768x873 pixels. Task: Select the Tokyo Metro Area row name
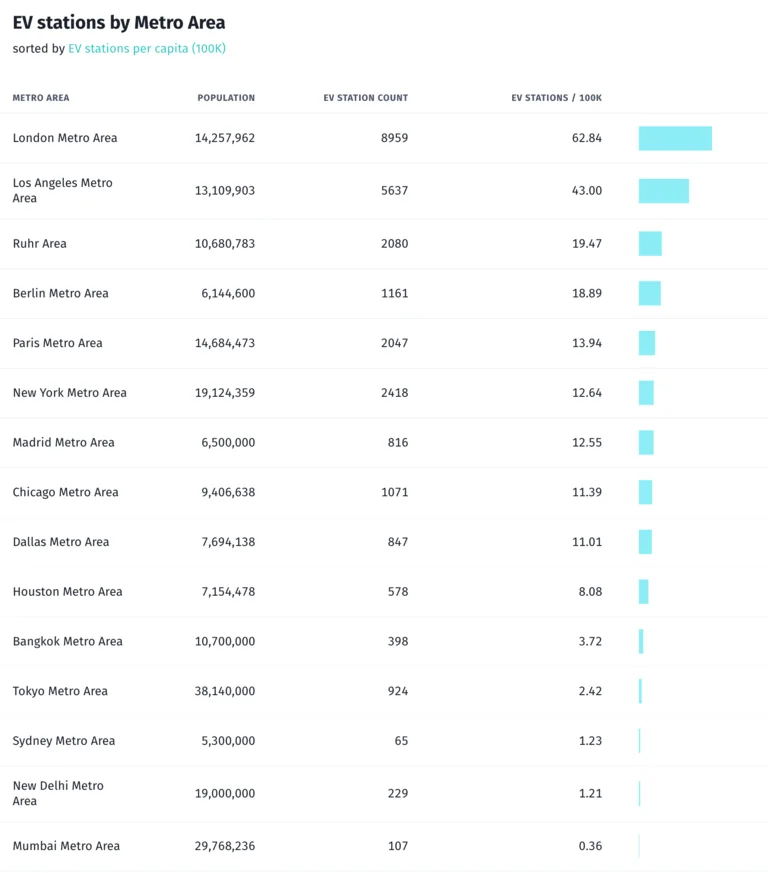60,691
